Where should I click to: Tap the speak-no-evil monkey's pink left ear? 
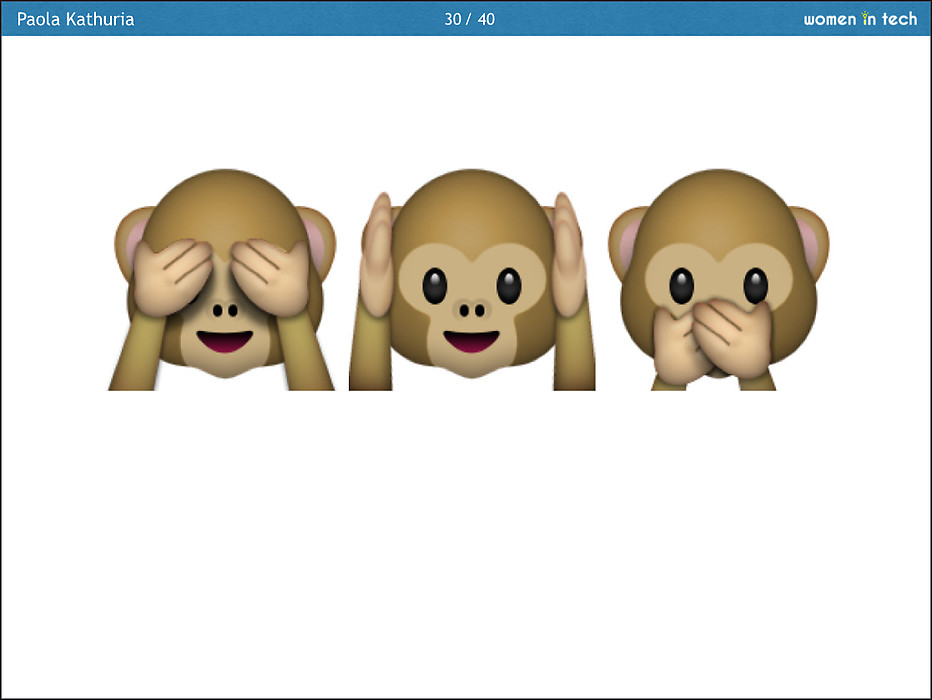(628, 240)
